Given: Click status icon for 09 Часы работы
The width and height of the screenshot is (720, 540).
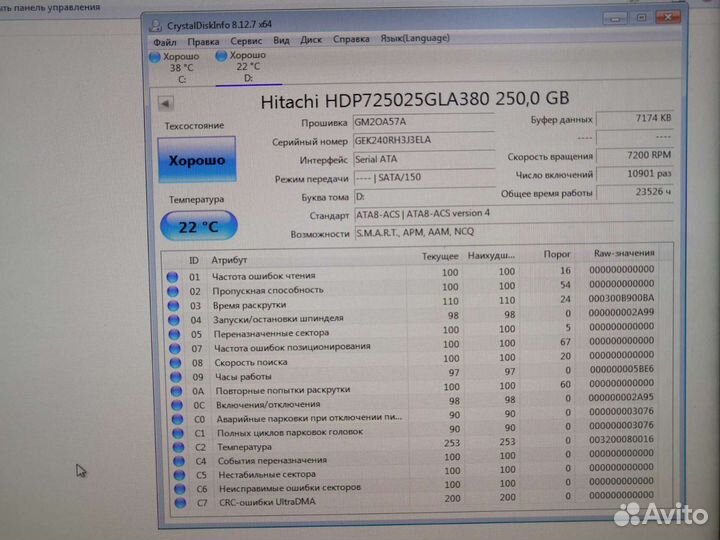Looking at the screenshot, I should 175,377.
